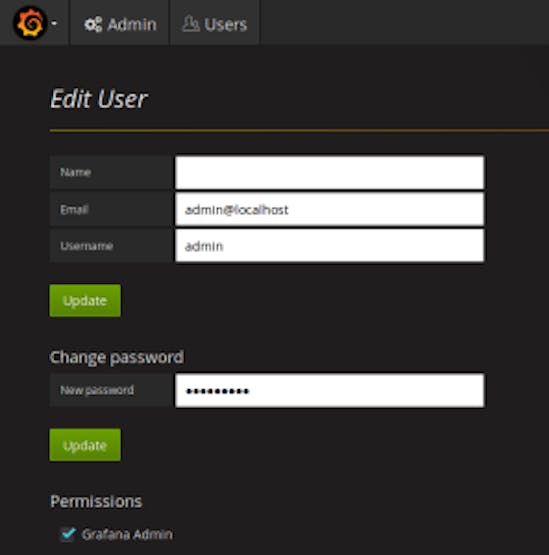Toggle the Grafana Admin checkbox
Screen dimensions: 549x555
68,534
